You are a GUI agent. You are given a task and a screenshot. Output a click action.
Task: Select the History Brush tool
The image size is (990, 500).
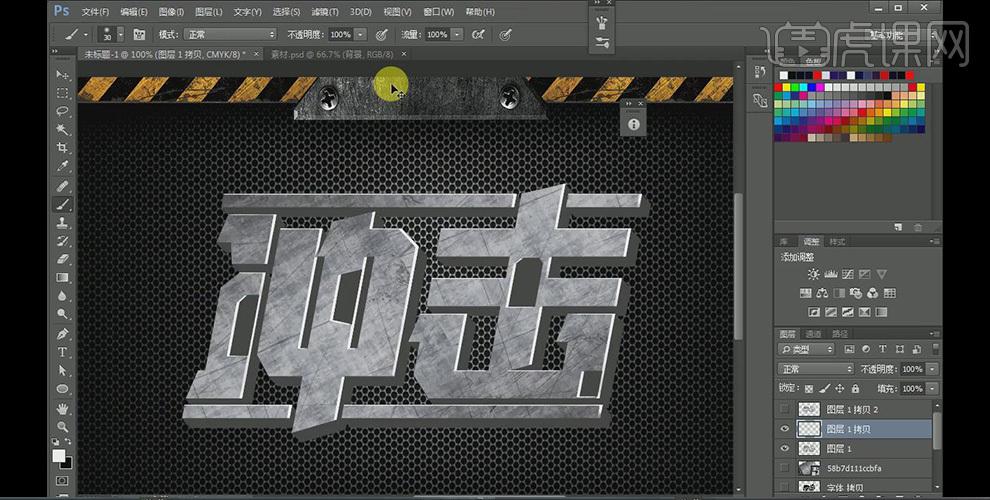[x=63, y=241]
